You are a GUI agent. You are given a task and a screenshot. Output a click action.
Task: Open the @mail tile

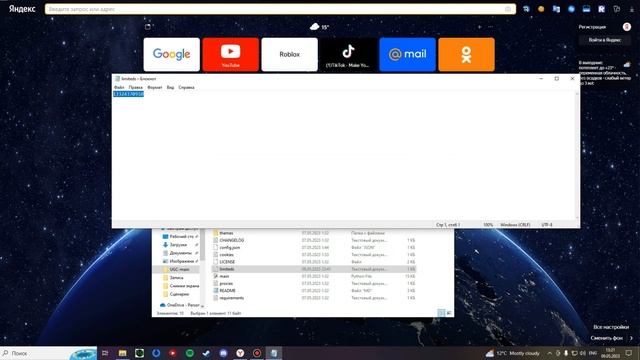coord(407,54)
